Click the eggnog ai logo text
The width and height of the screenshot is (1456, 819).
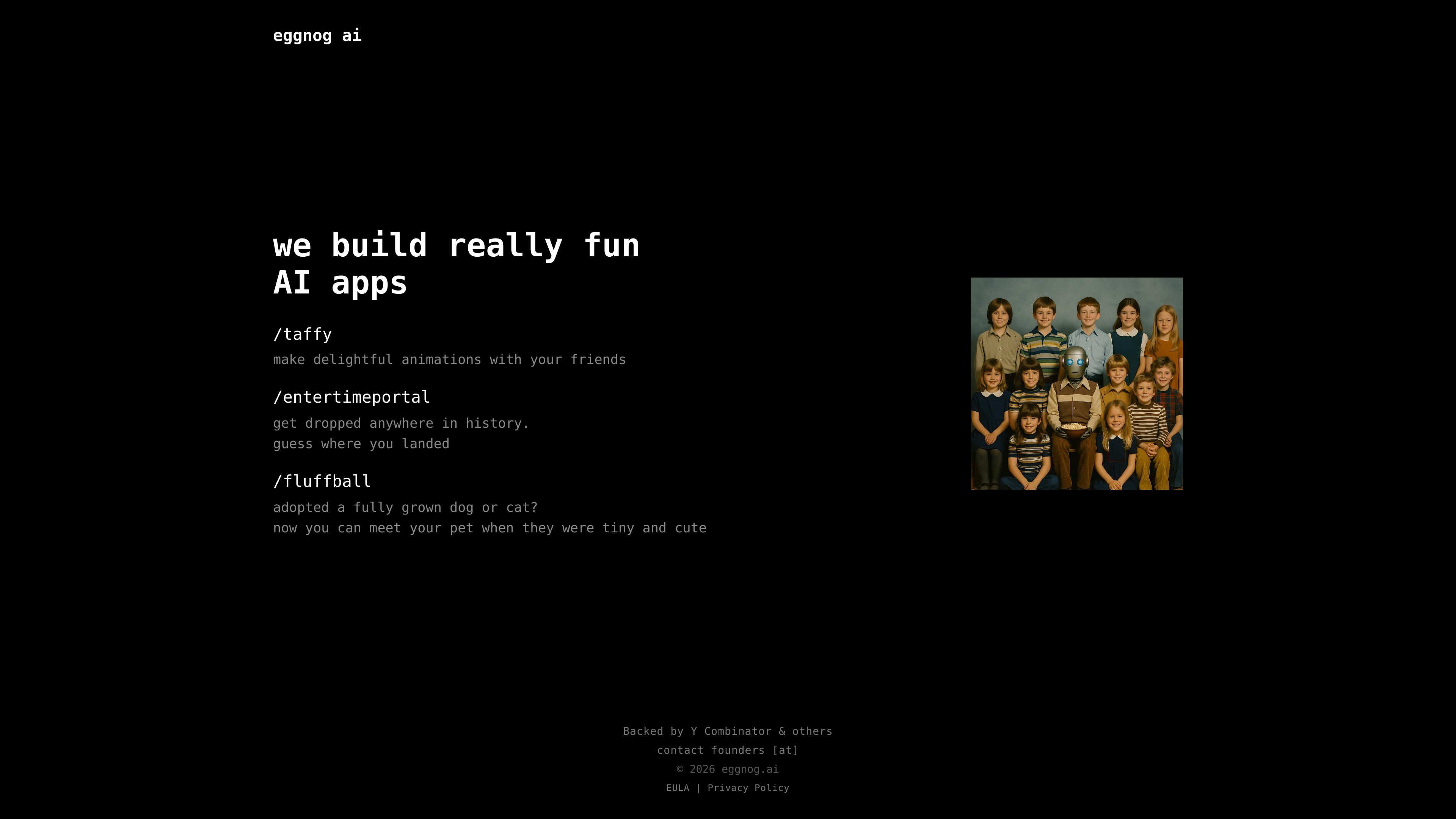(x=317, y=36)
